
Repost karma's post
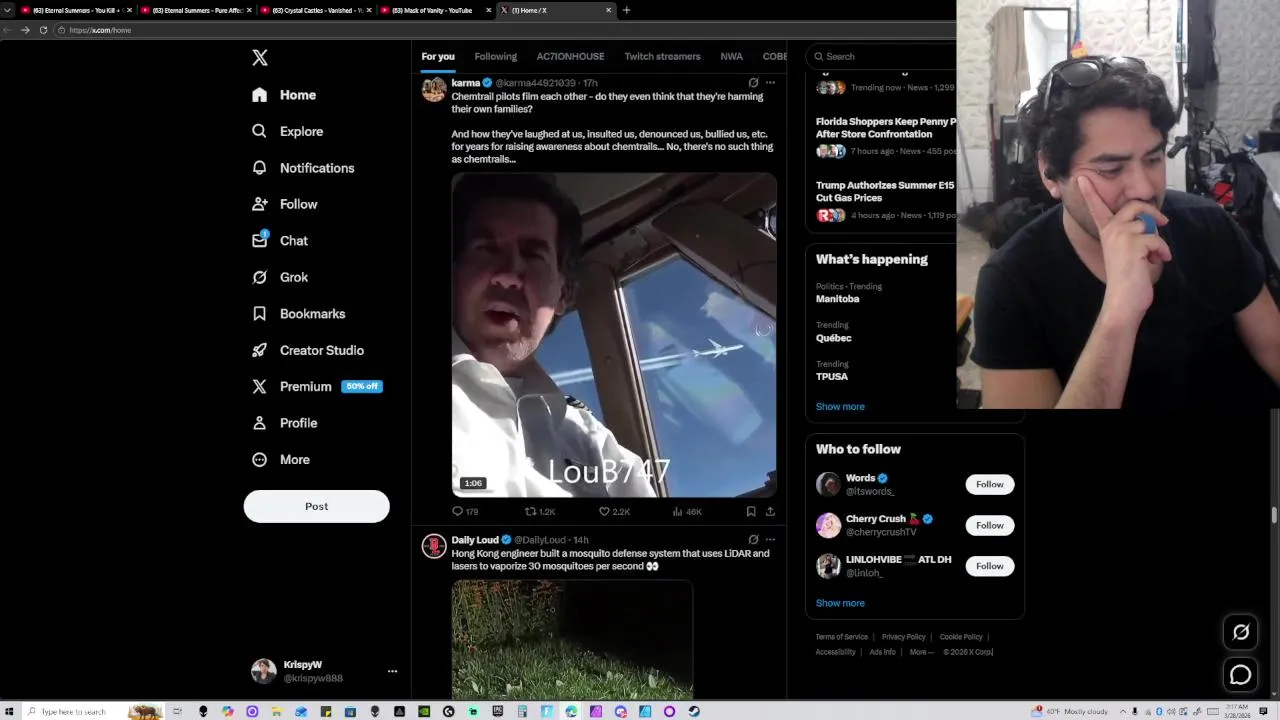click(540, 511)
